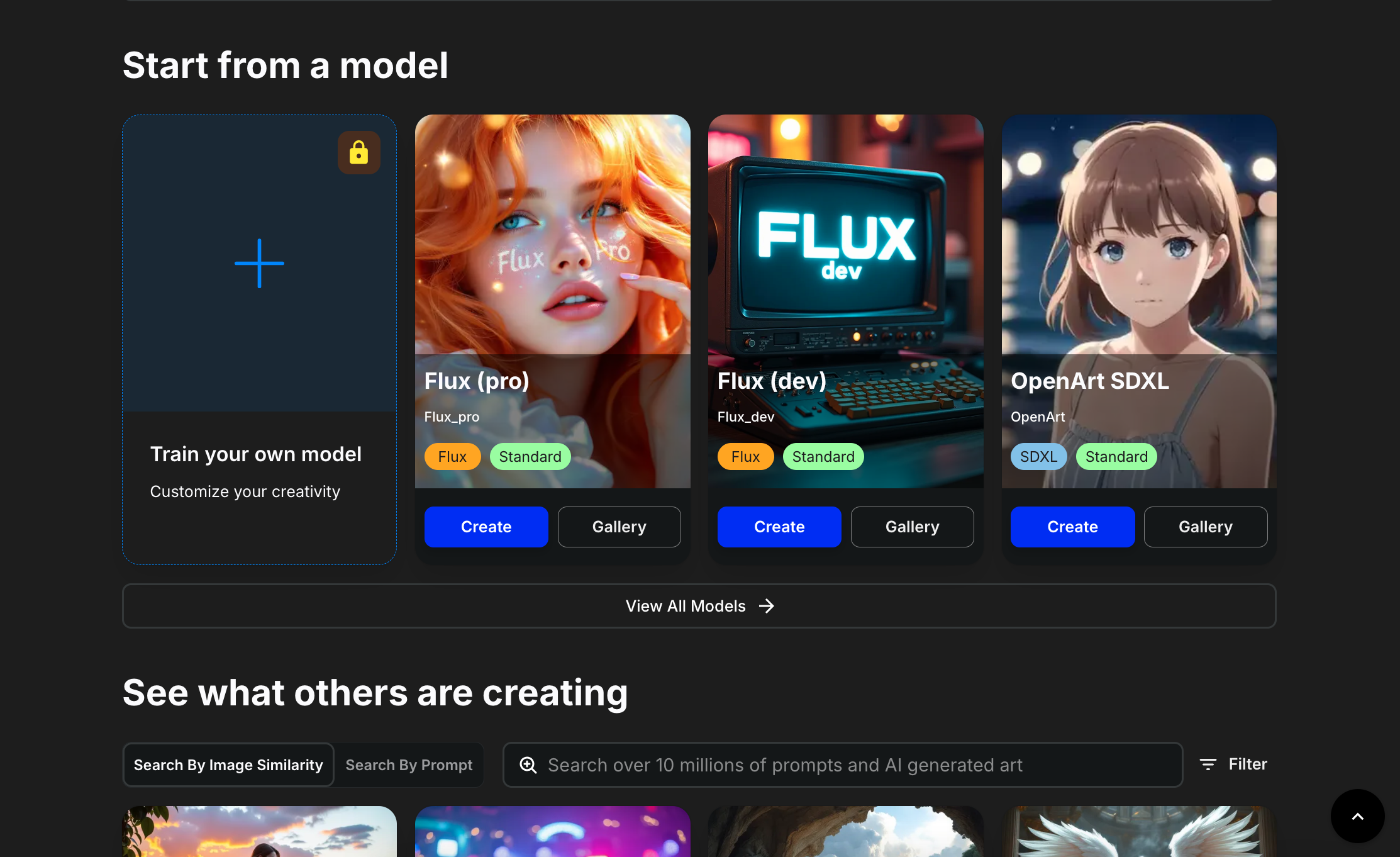Open the cave sky community image
1400x857 pixels.
[x=845, y=831]
